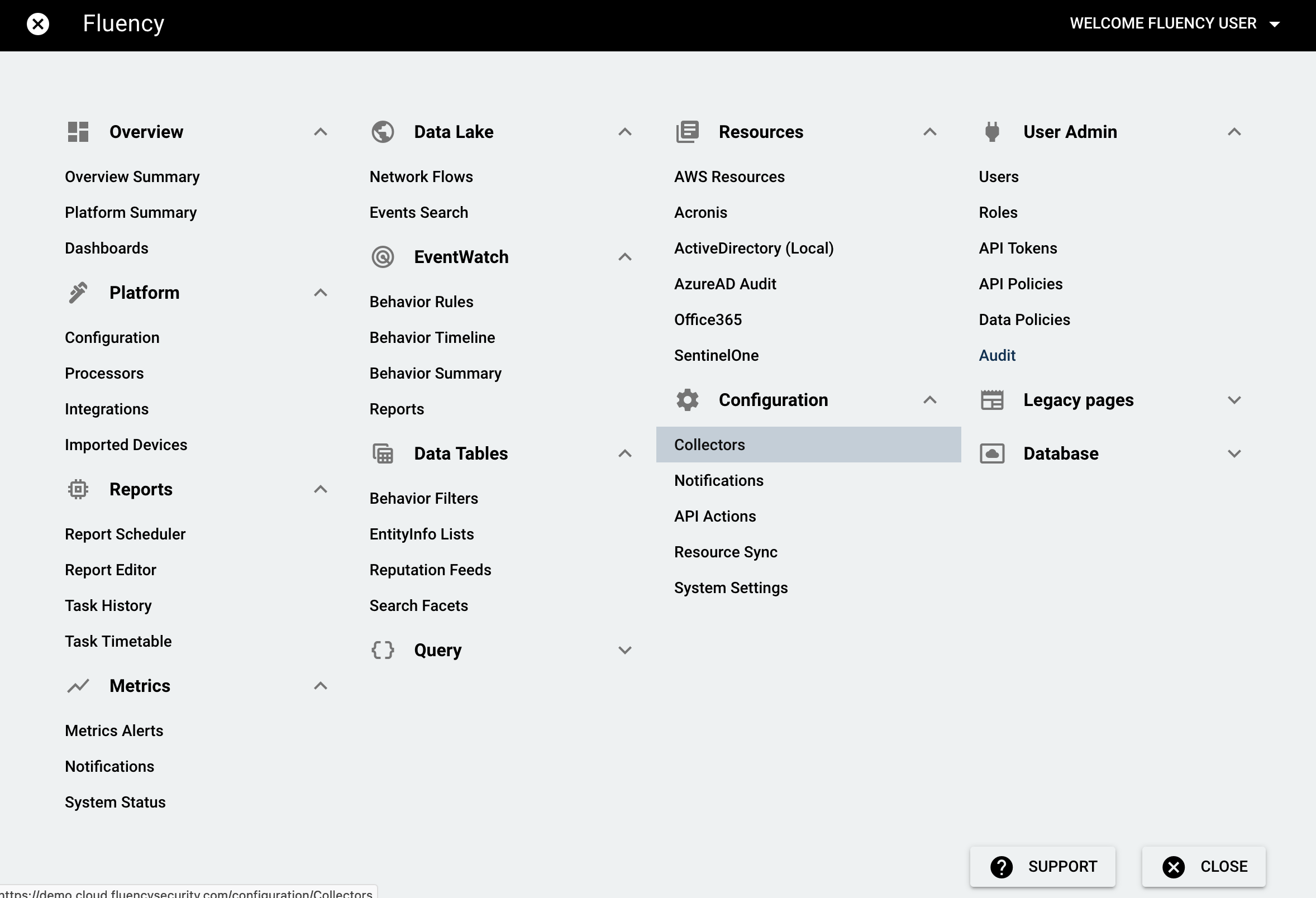
Task: Click the Overview dashboard grid icon
Action: 78,132
